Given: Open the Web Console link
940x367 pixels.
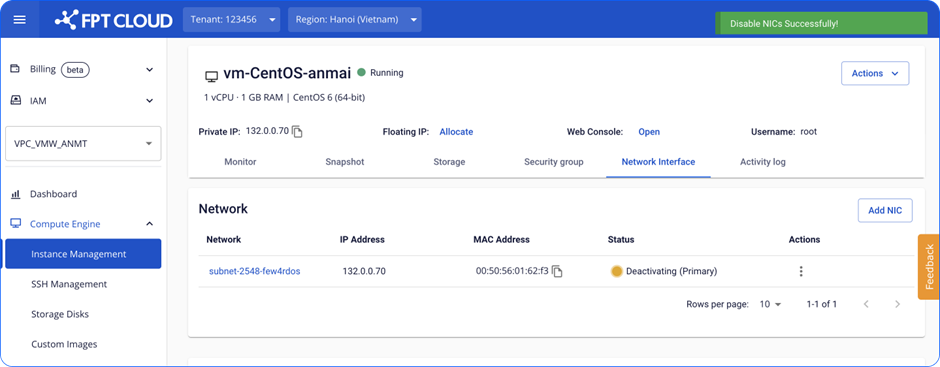Looking at the screenshot, I should 649,131.
